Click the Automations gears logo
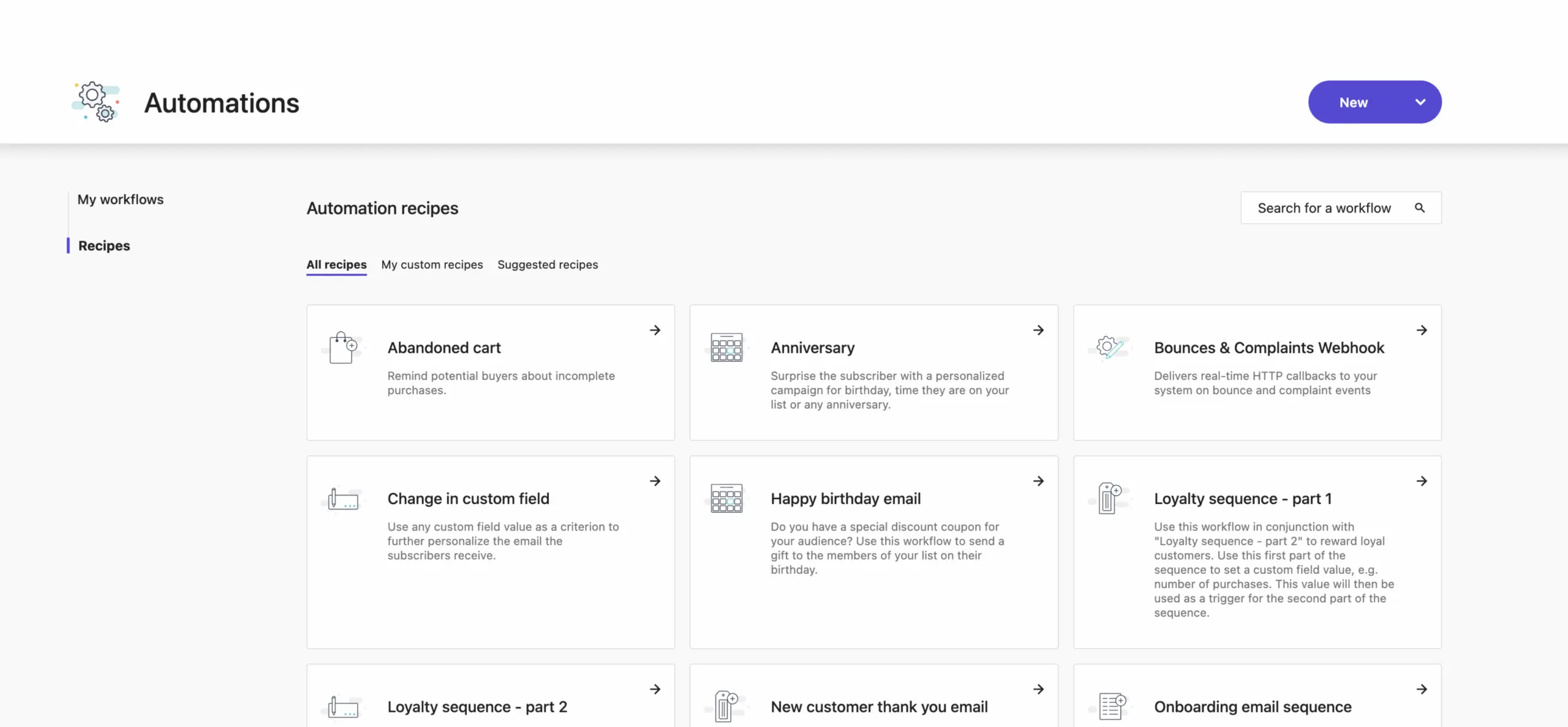Screen dimensions: 1568x727 (x=95, y=102)
